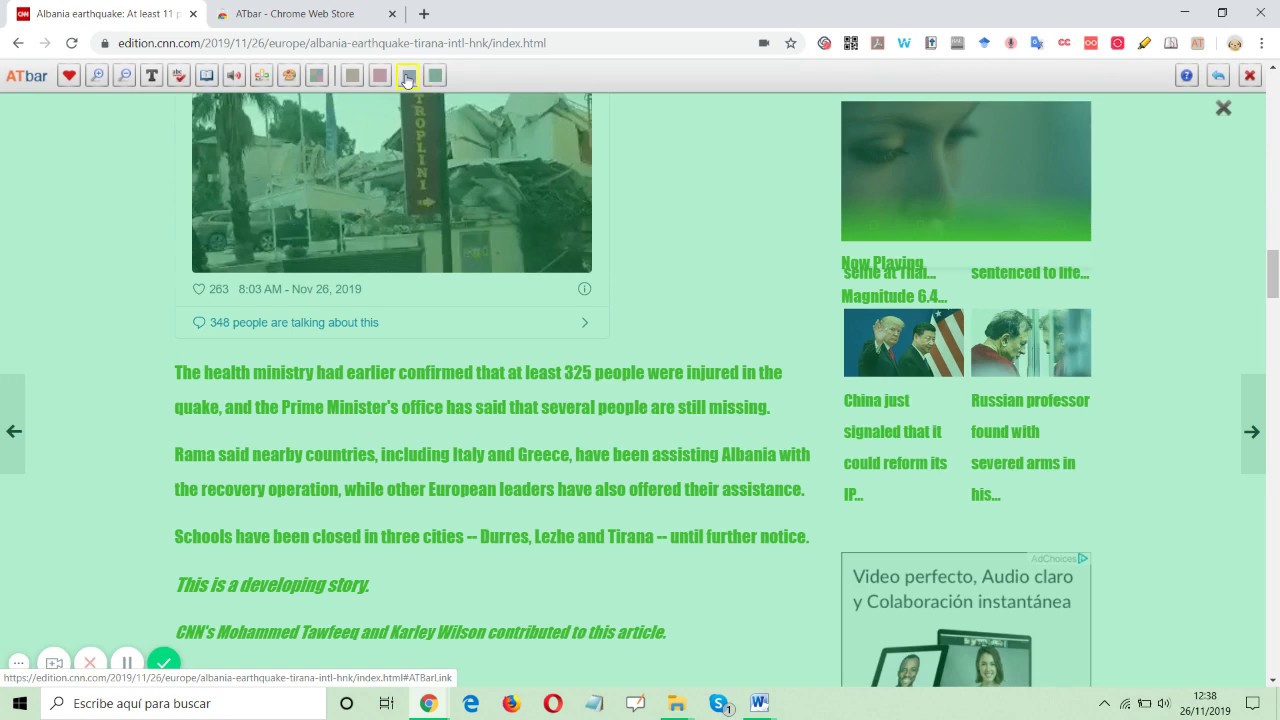Image resolution: width=1280 pixels, height=720 pixels.
Task: Click the address bar URL
Action: 331,43
